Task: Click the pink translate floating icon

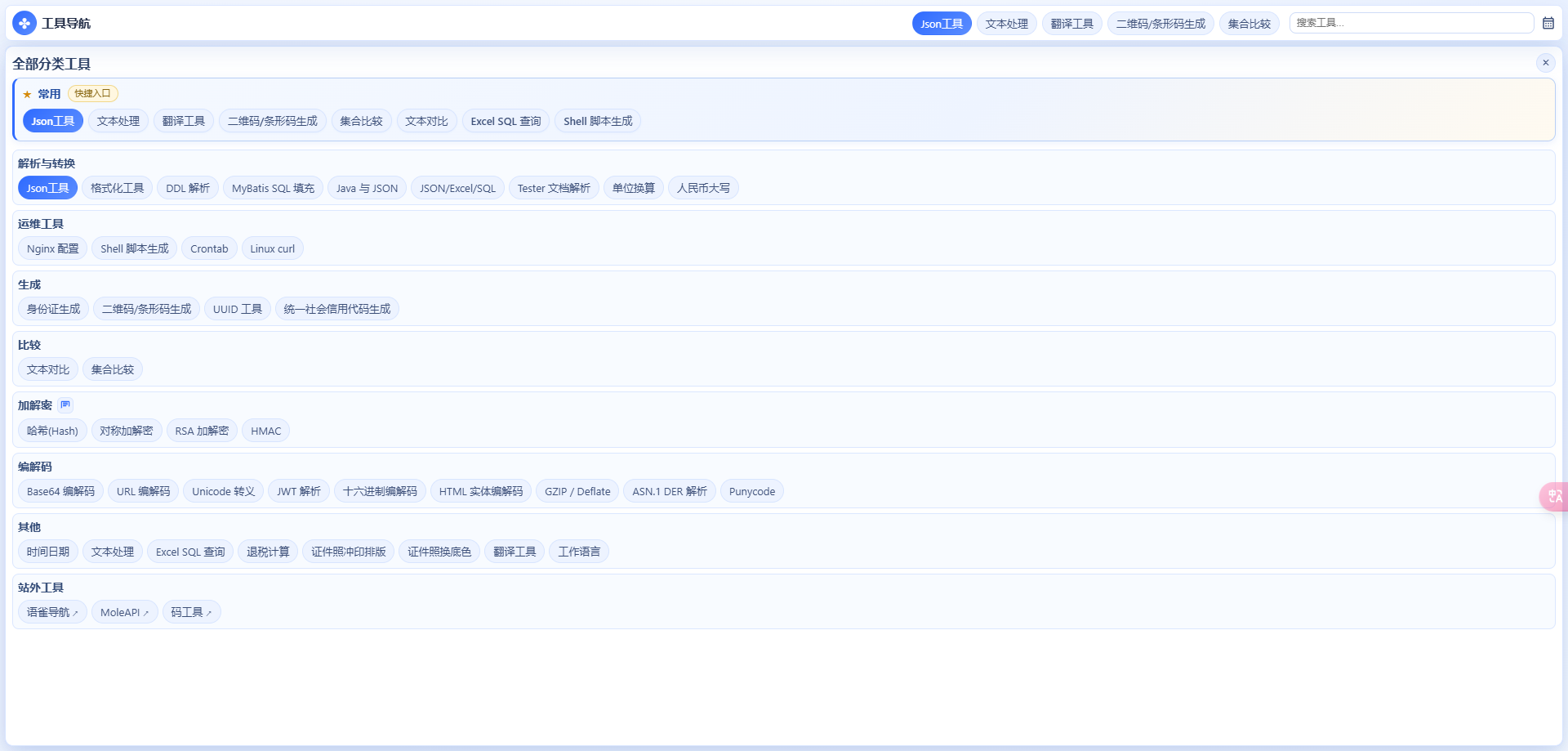Action: (x=1553, y=496)
